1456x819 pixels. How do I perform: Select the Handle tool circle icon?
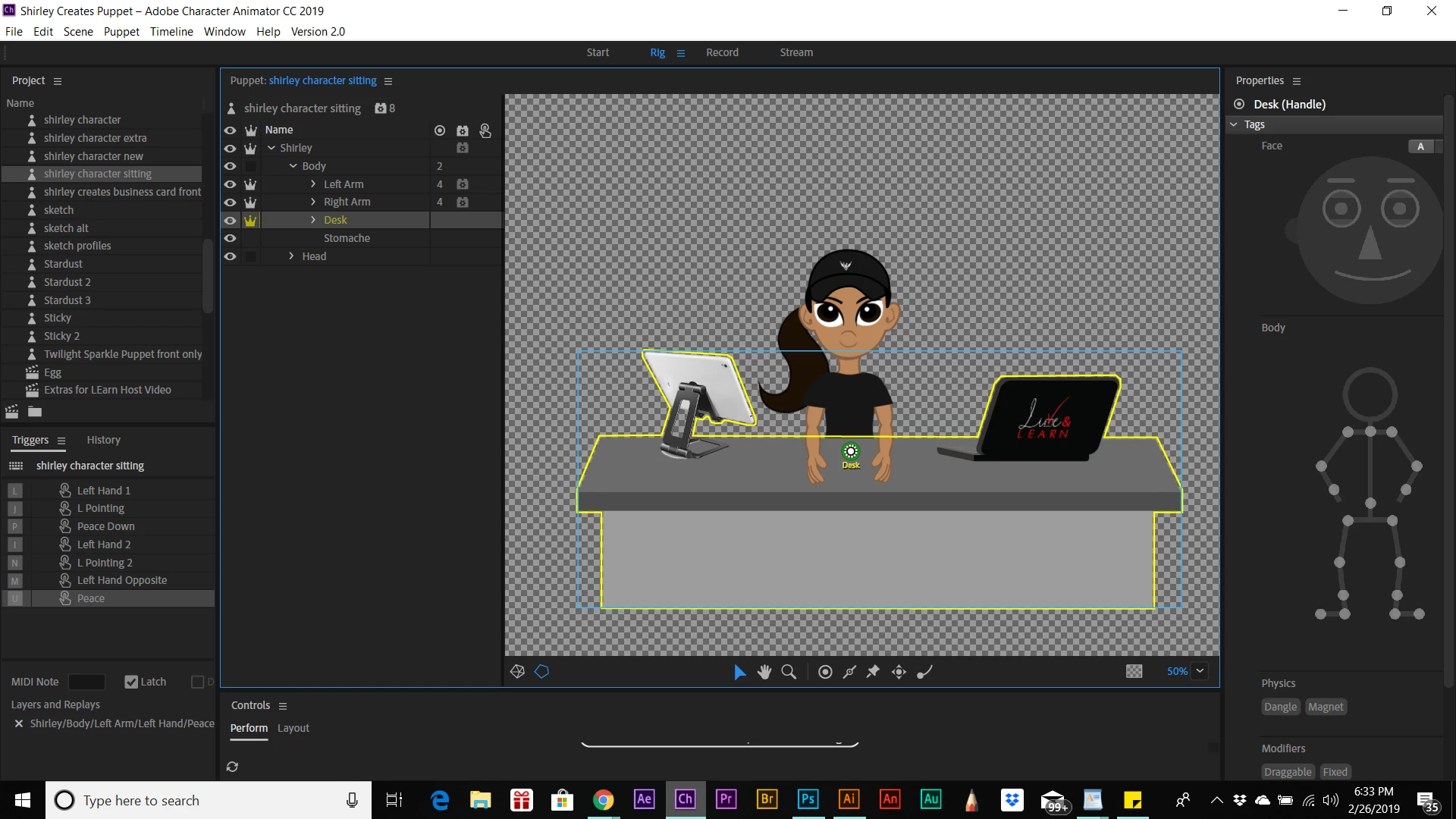point(825,672)
